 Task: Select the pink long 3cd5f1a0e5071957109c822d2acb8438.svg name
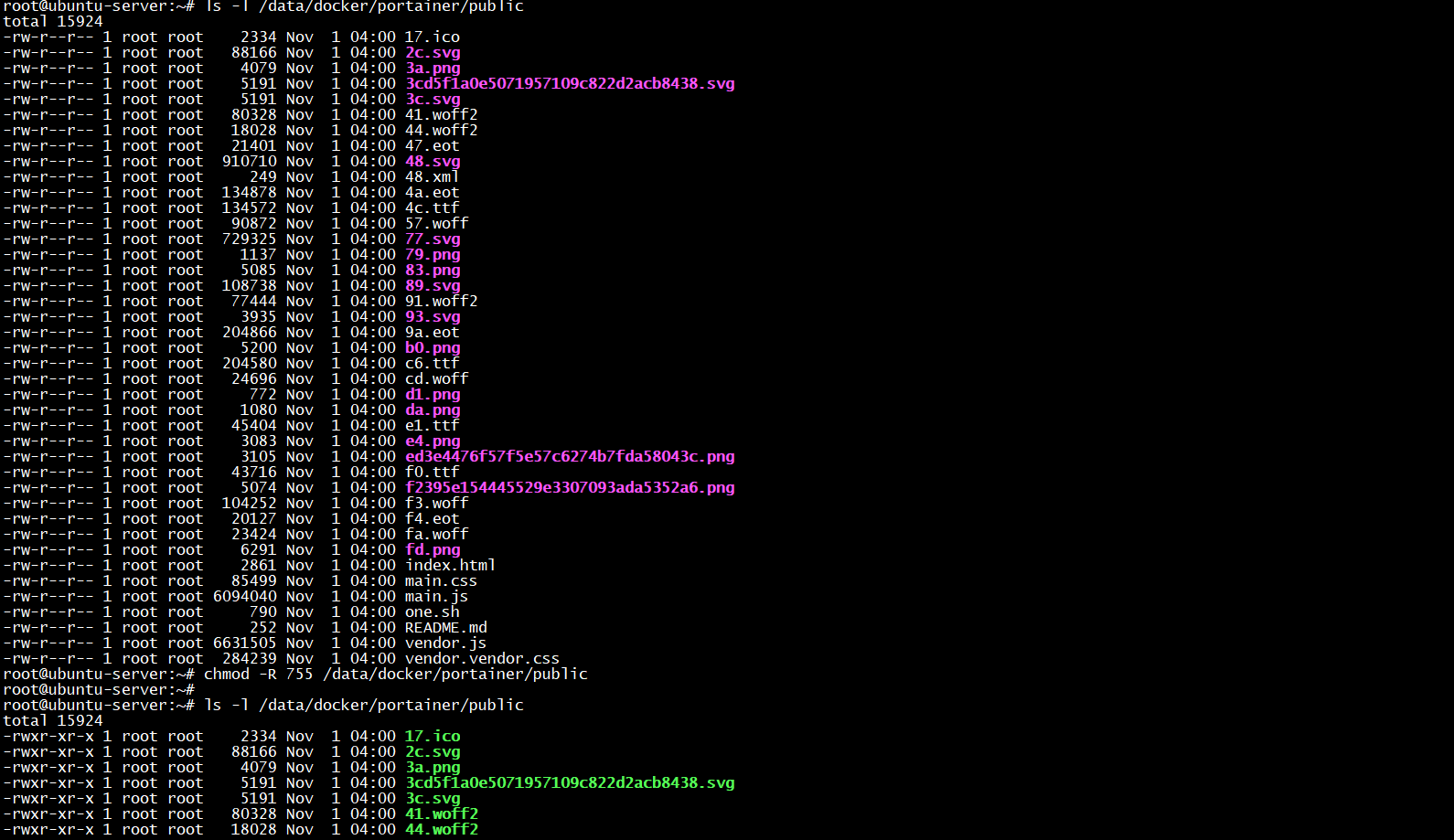(570, 83)
